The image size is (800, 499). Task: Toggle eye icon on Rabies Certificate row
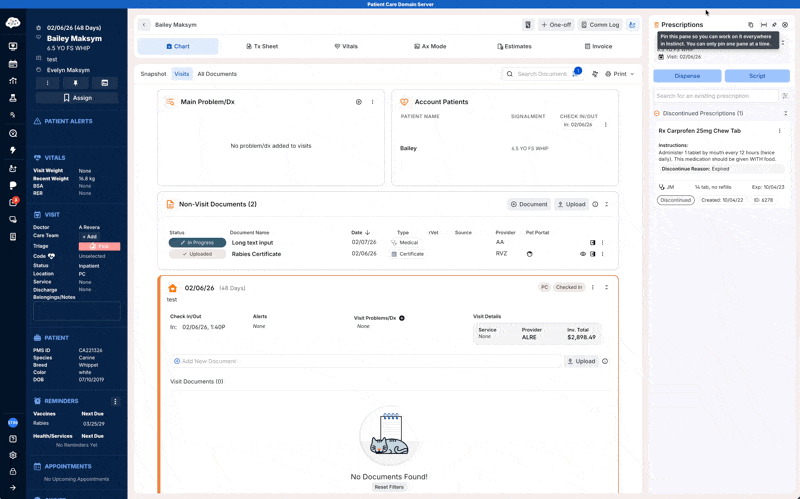pos(583,254)
